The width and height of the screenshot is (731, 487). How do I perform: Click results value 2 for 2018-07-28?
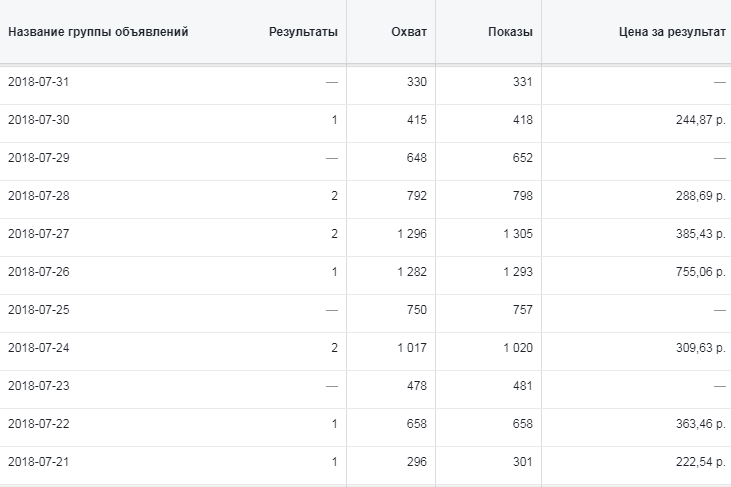(x=334, y=196)
